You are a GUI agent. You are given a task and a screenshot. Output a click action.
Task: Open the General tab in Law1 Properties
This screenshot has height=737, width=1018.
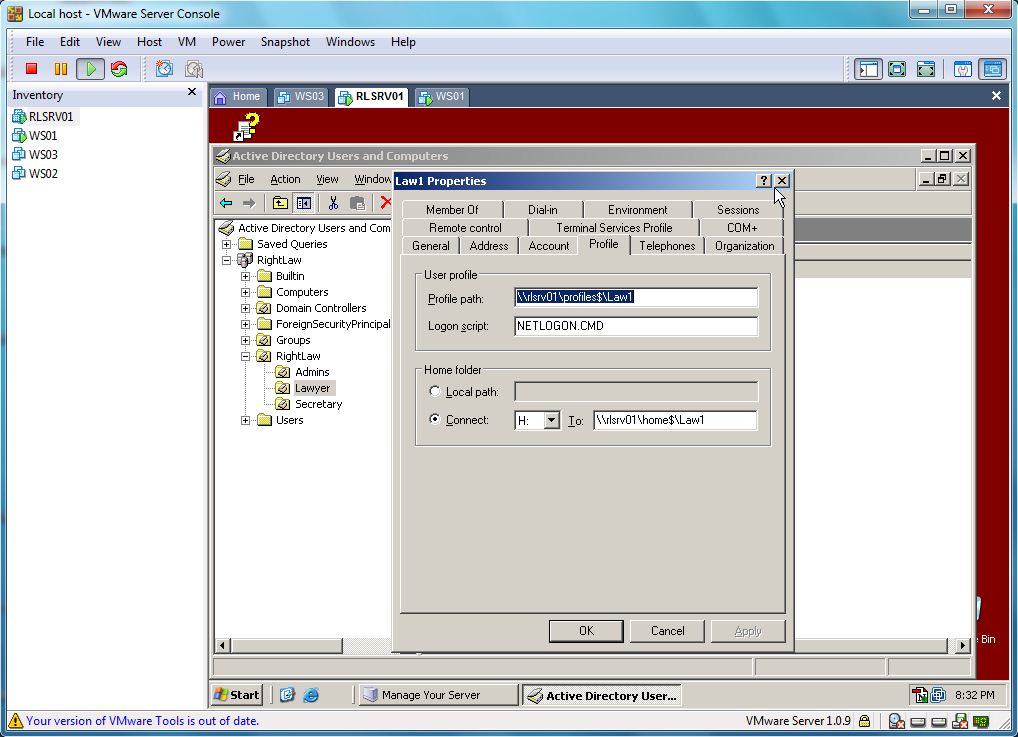tap(430, 246)
